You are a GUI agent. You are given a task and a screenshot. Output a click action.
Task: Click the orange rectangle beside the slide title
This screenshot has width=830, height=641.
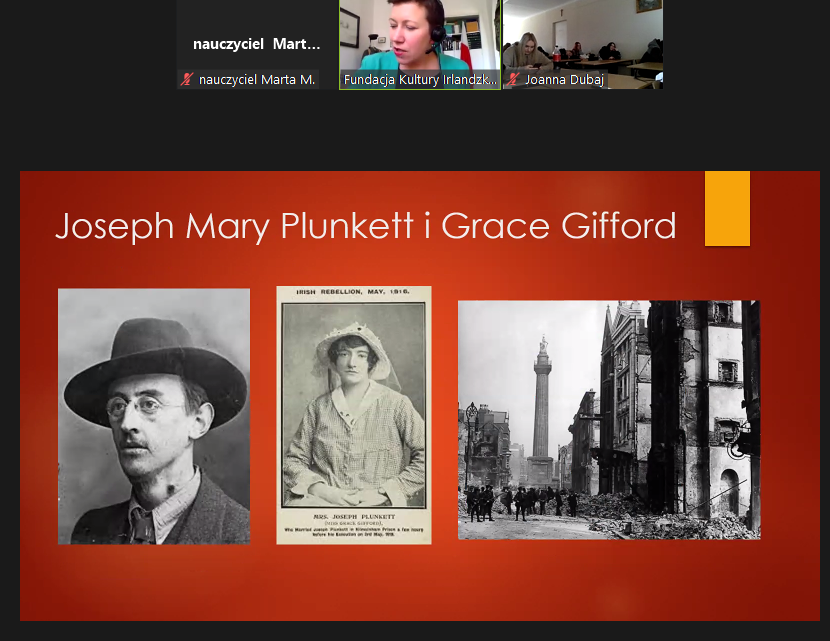tap(727, 208)
